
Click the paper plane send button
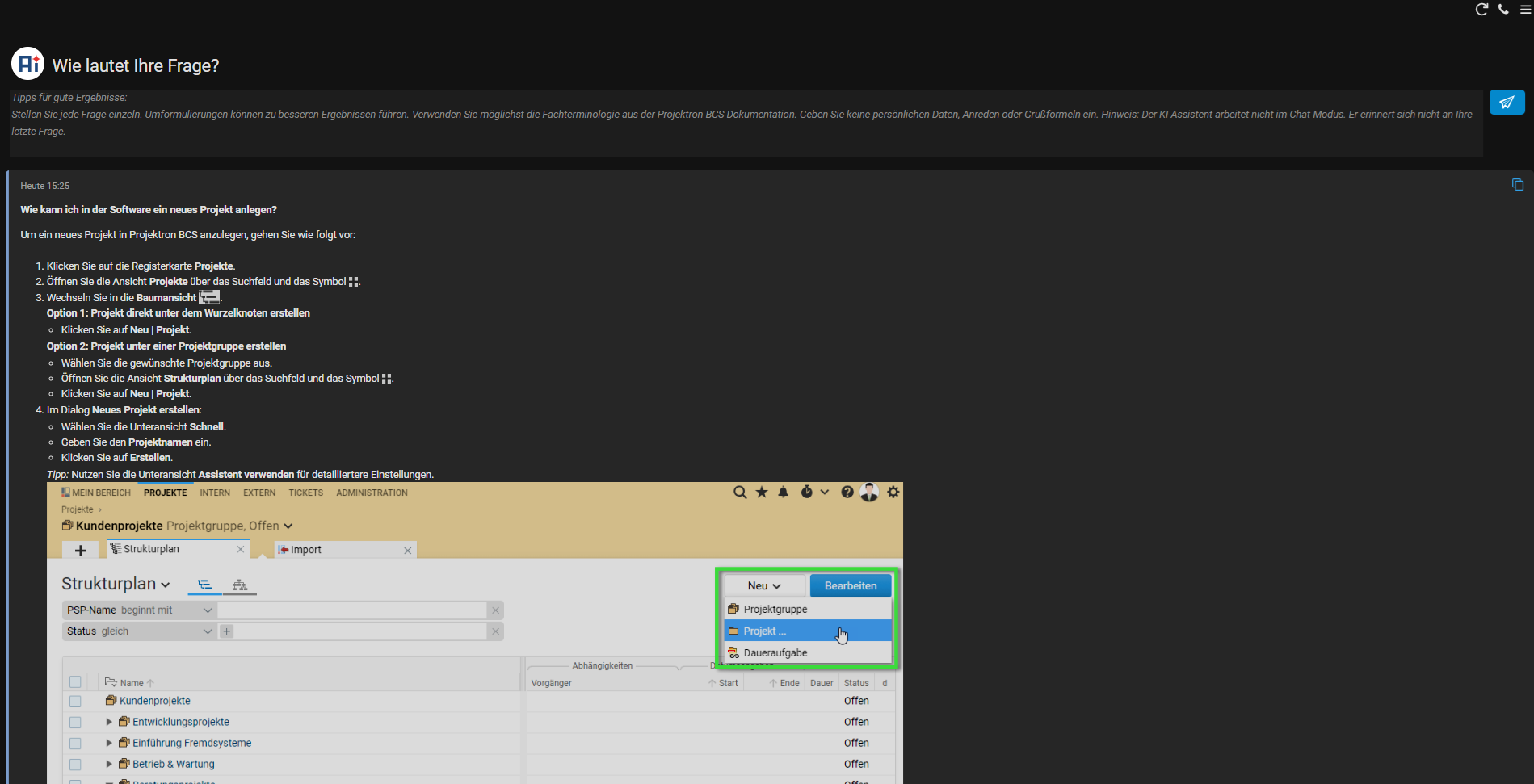point(1507,103)
